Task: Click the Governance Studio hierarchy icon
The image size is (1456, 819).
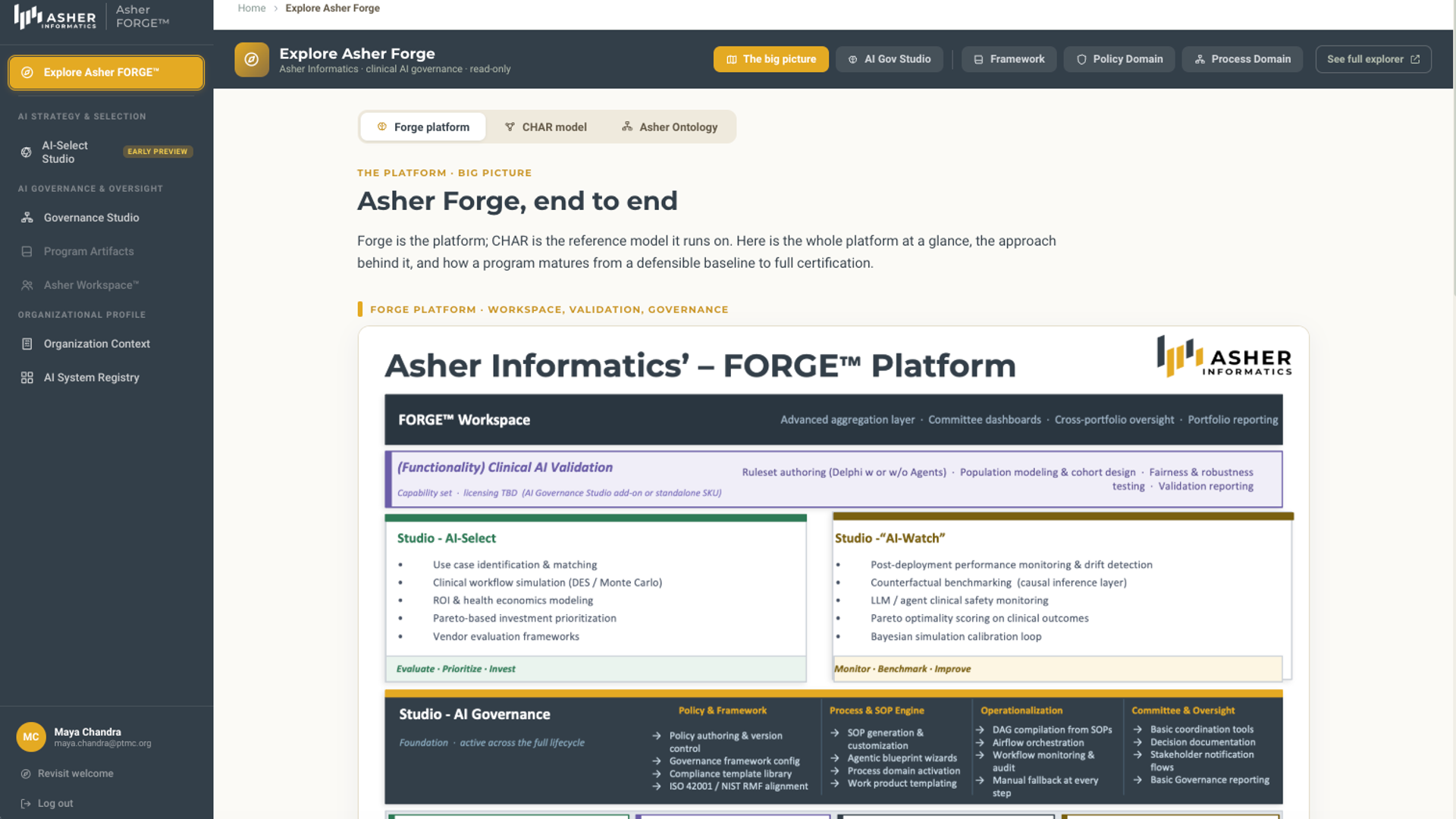Action: [x=27, y=218]
